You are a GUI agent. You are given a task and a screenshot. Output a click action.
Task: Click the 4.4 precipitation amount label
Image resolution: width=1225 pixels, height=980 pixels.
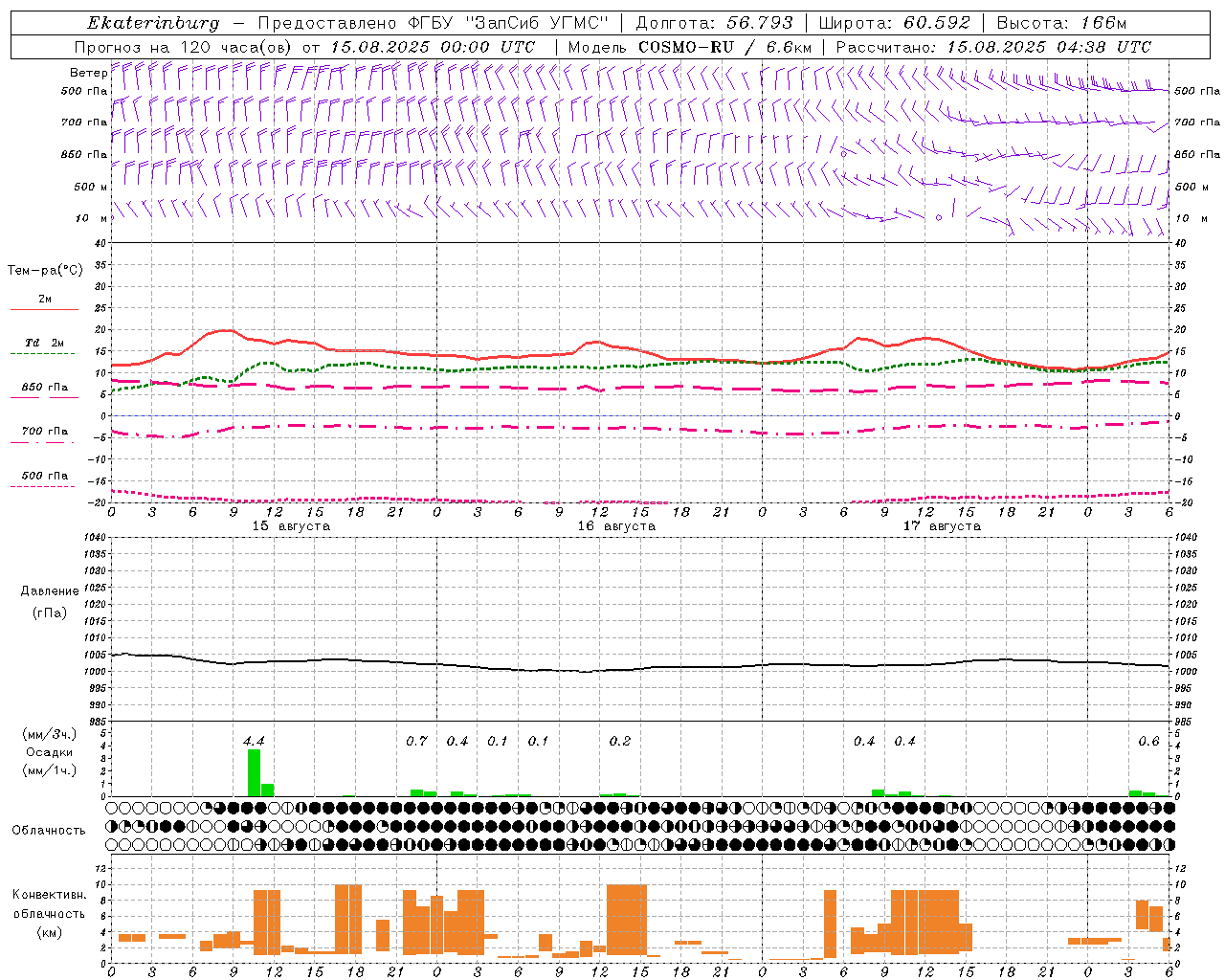(254, 741)
